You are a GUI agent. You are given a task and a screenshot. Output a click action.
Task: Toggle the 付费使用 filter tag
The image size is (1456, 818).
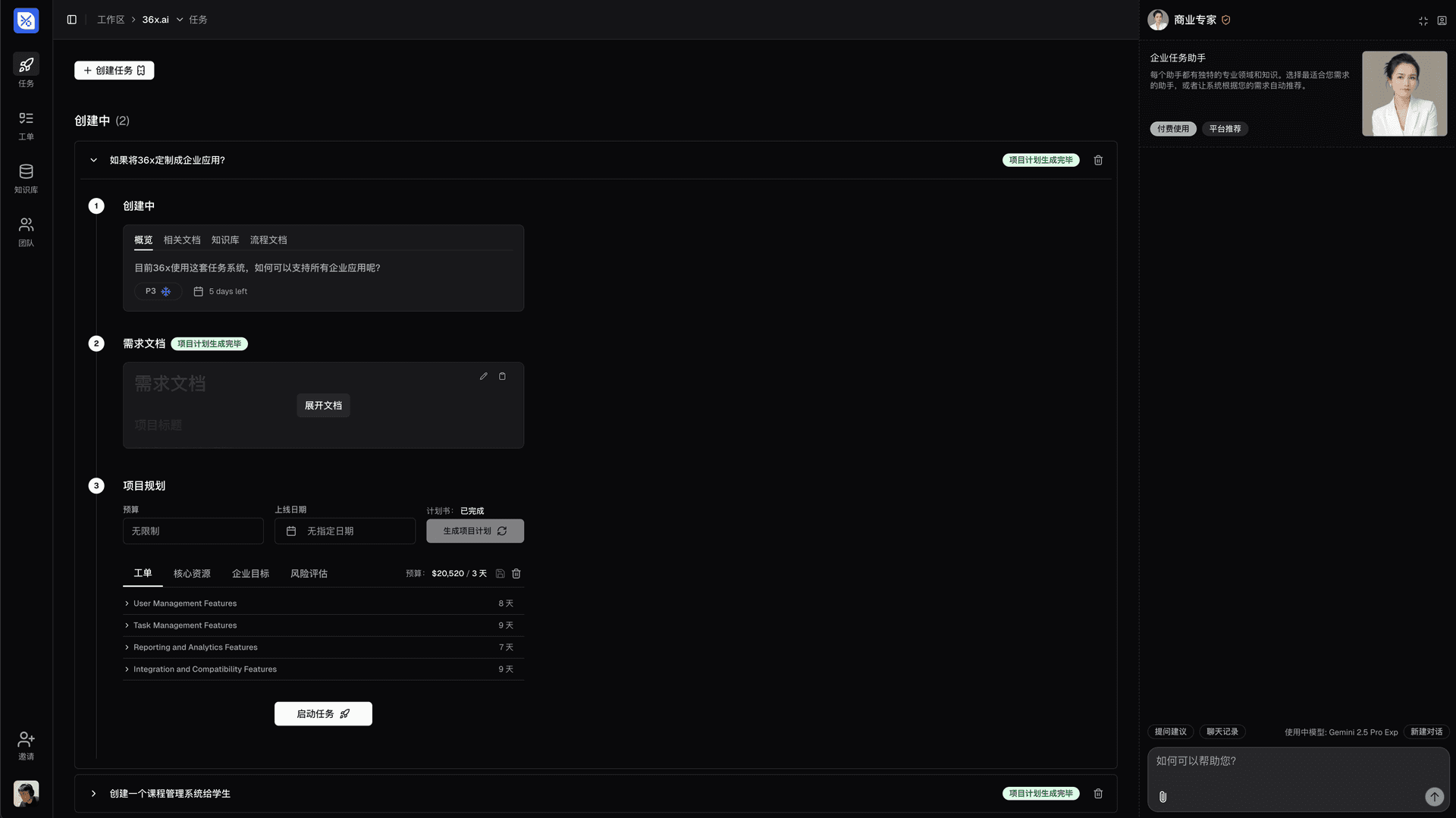(x=1172, y=129)
